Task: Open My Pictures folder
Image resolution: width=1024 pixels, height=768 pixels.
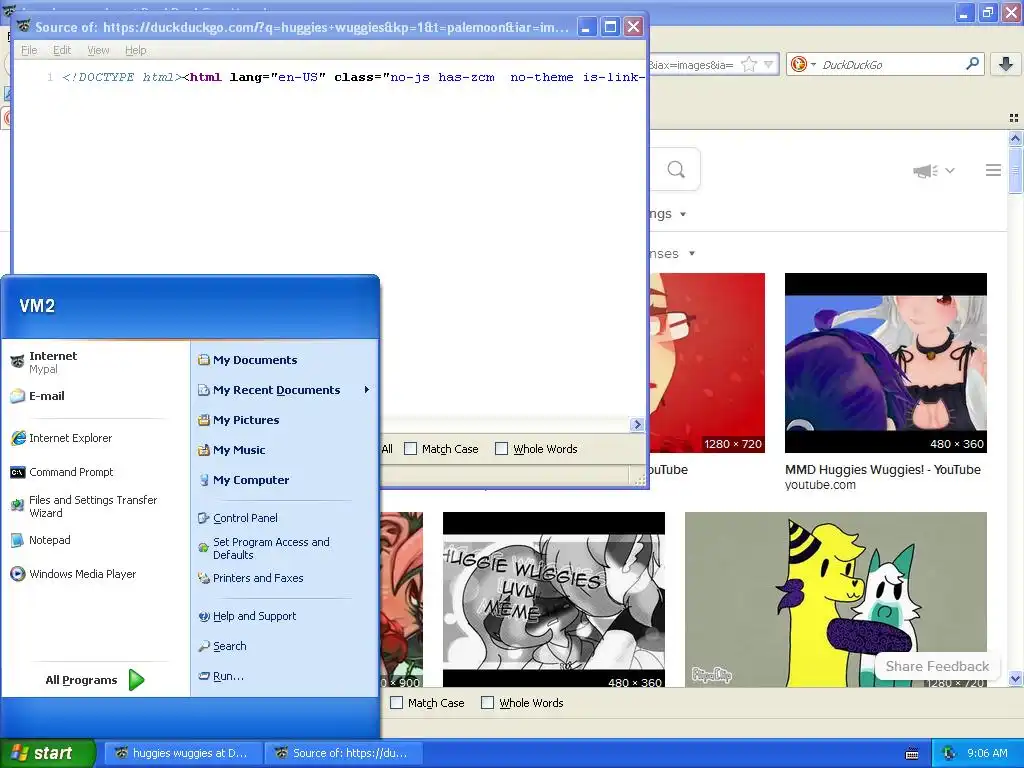Action: pos(238,420)
